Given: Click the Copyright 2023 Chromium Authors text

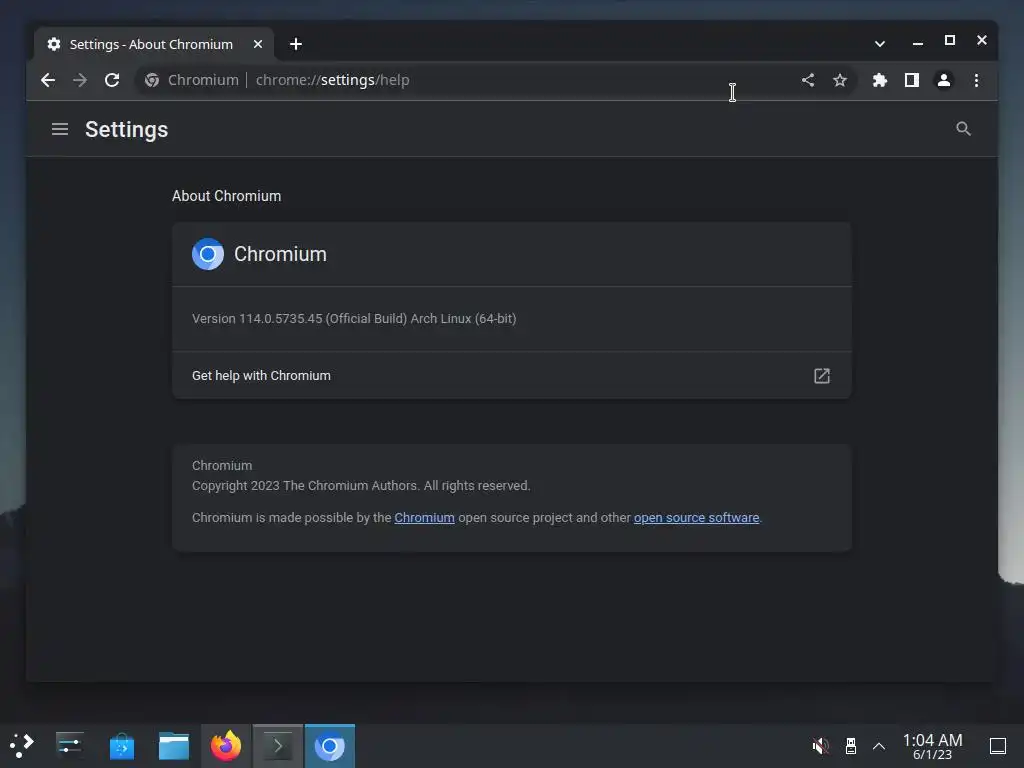Looking at the screenshot, I should 361,485.
